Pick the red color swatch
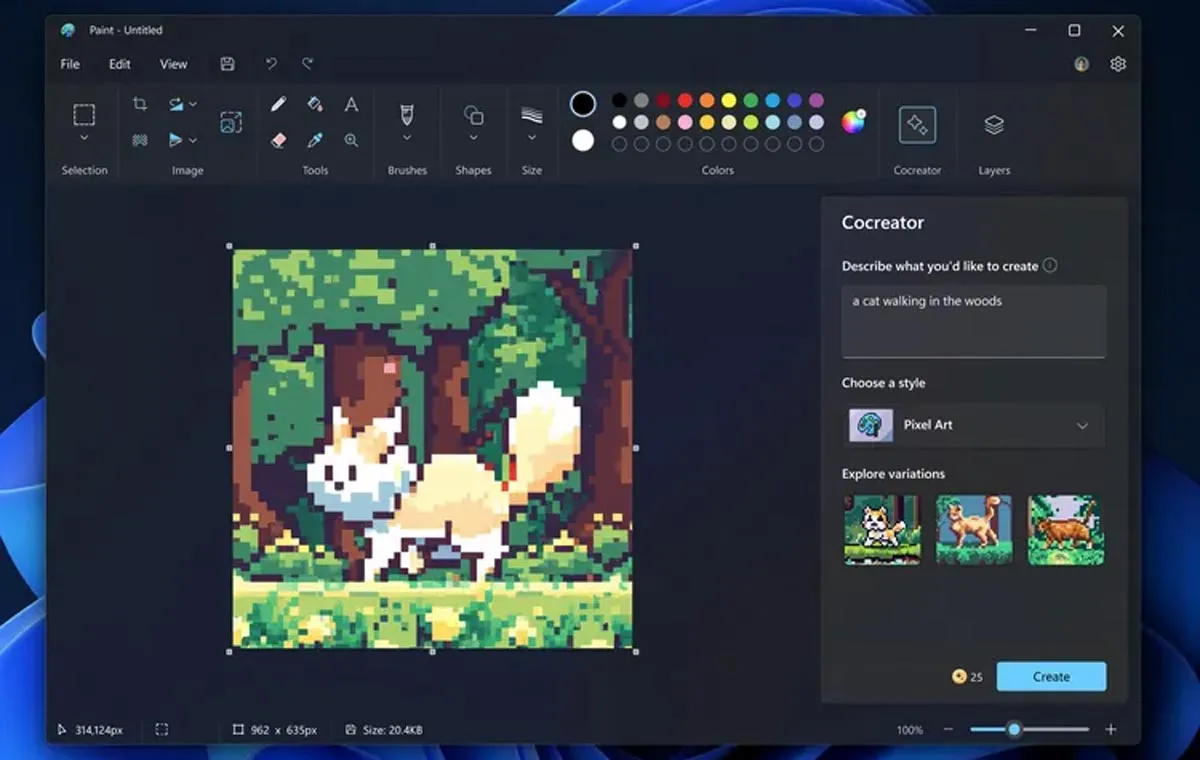This screenshot has height=760, width=1200. (x=685, y=100)
